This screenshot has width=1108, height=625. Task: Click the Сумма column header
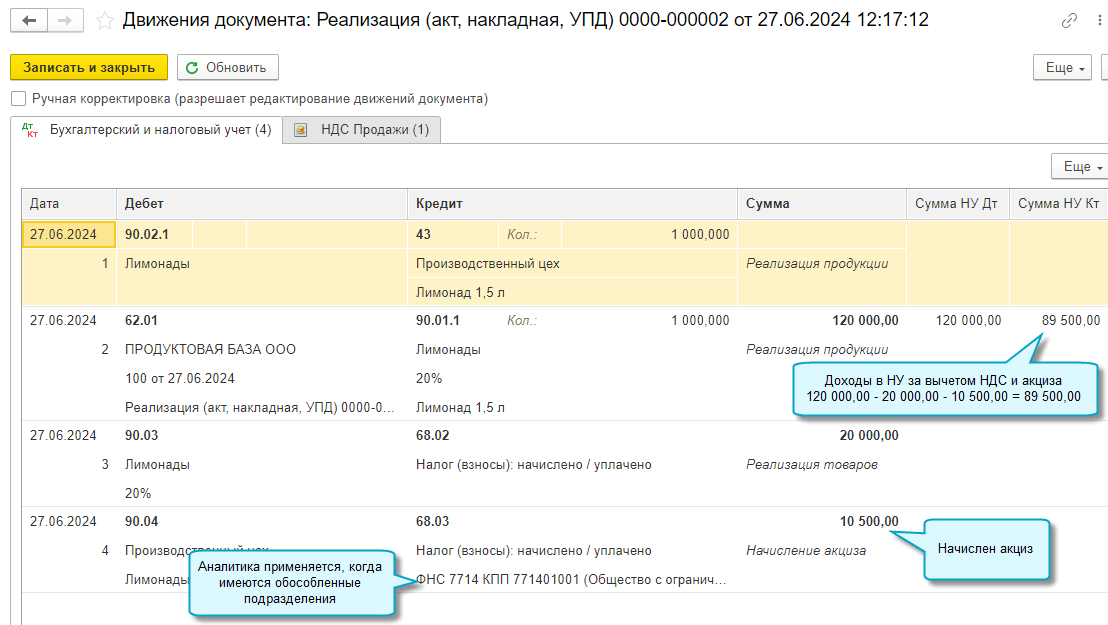tap(768, 203)
